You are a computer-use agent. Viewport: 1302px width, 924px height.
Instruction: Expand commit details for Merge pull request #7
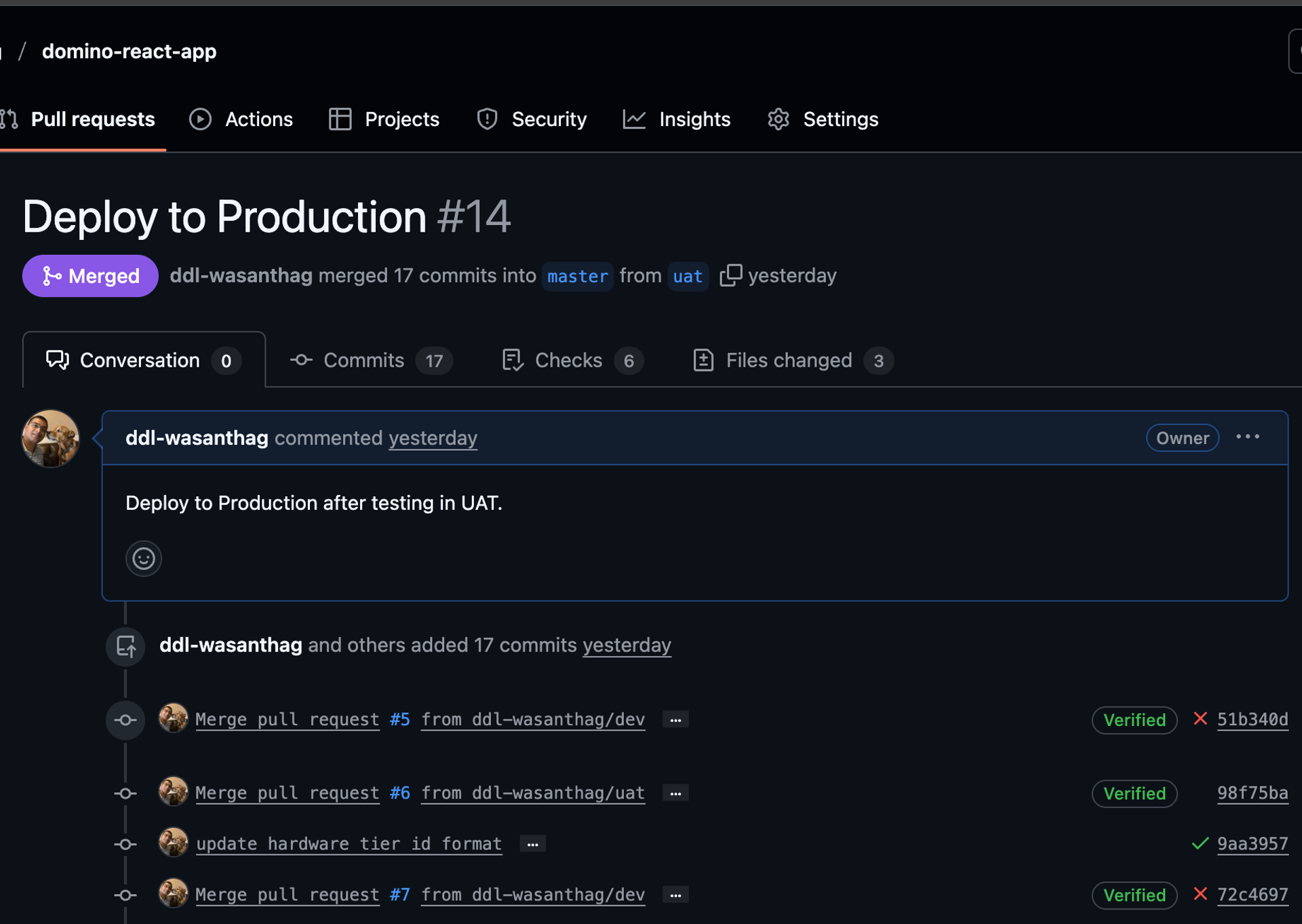pos(675,895)
